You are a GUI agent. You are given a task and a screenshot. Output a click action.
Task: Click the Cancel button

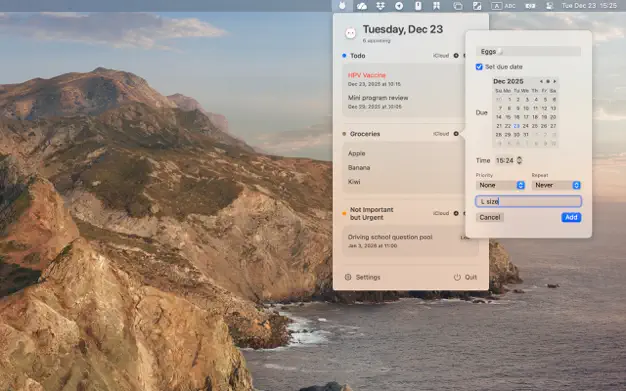tap(490, 217)
